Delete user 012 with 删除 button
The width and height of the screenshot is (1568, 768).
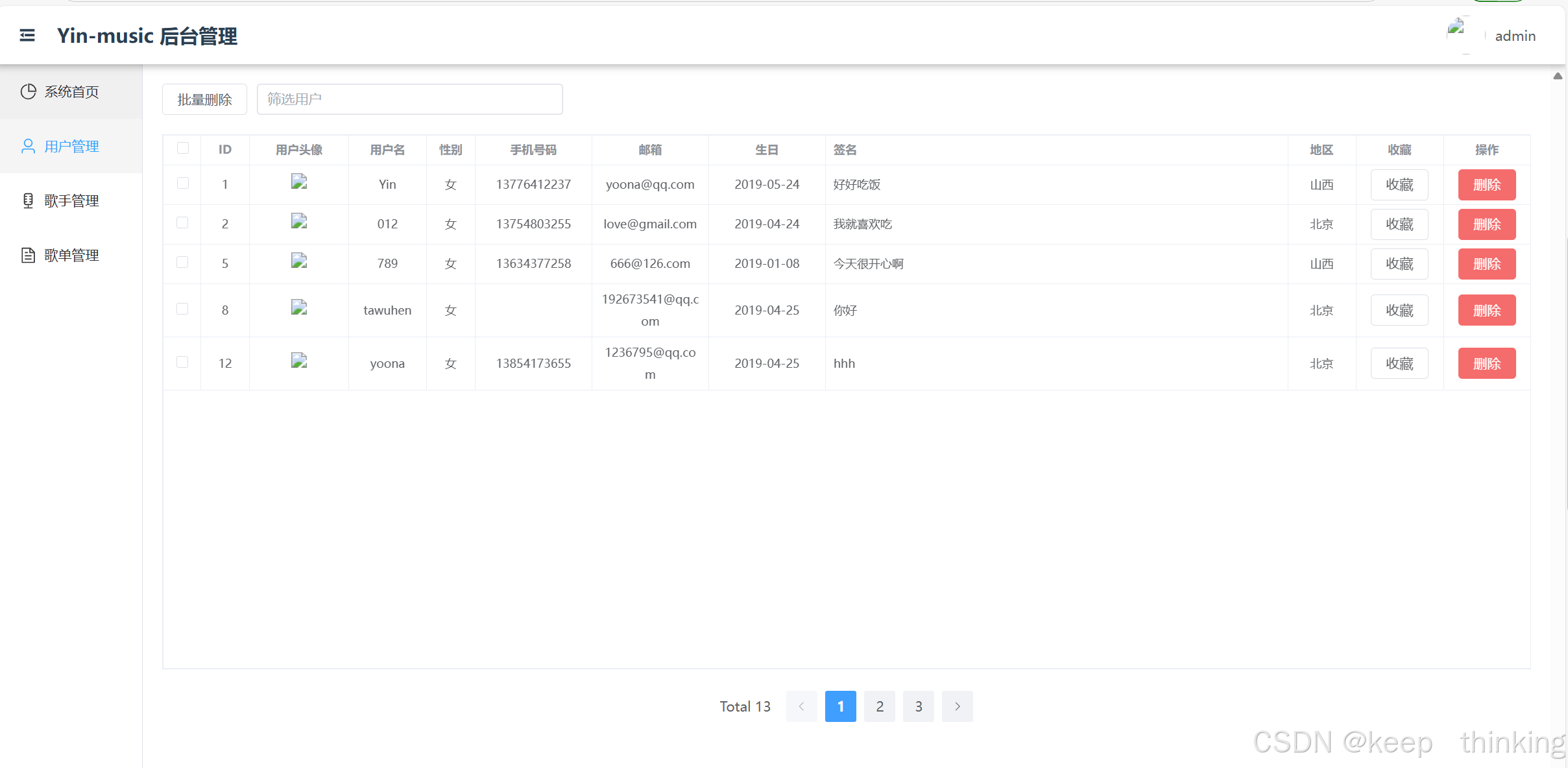pos(1486,224)
